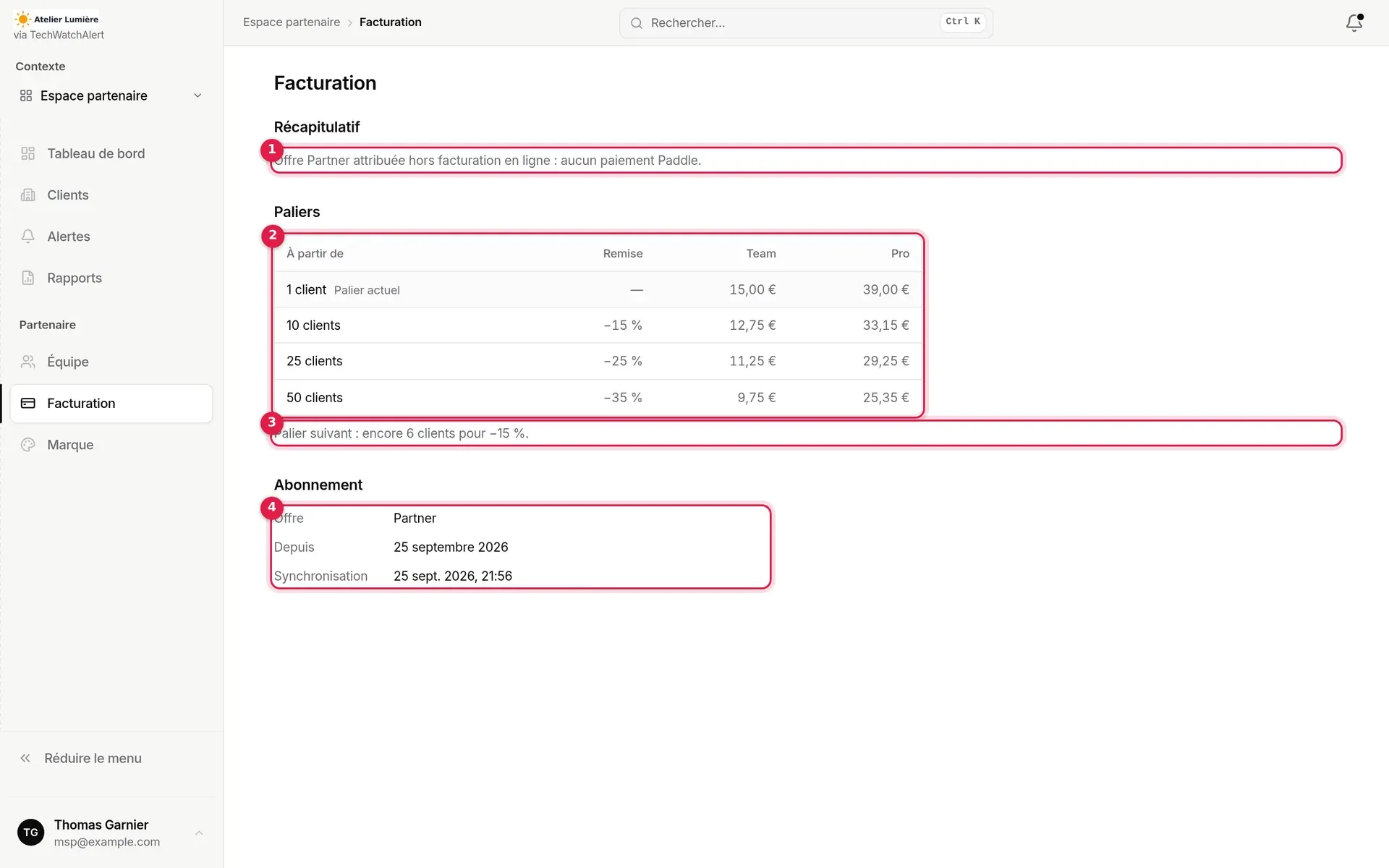Image resolution: width=1389 pixels, height=868 pixels.
Task: Focus the Rechercher search field
Action: click(x=806, y=23)
